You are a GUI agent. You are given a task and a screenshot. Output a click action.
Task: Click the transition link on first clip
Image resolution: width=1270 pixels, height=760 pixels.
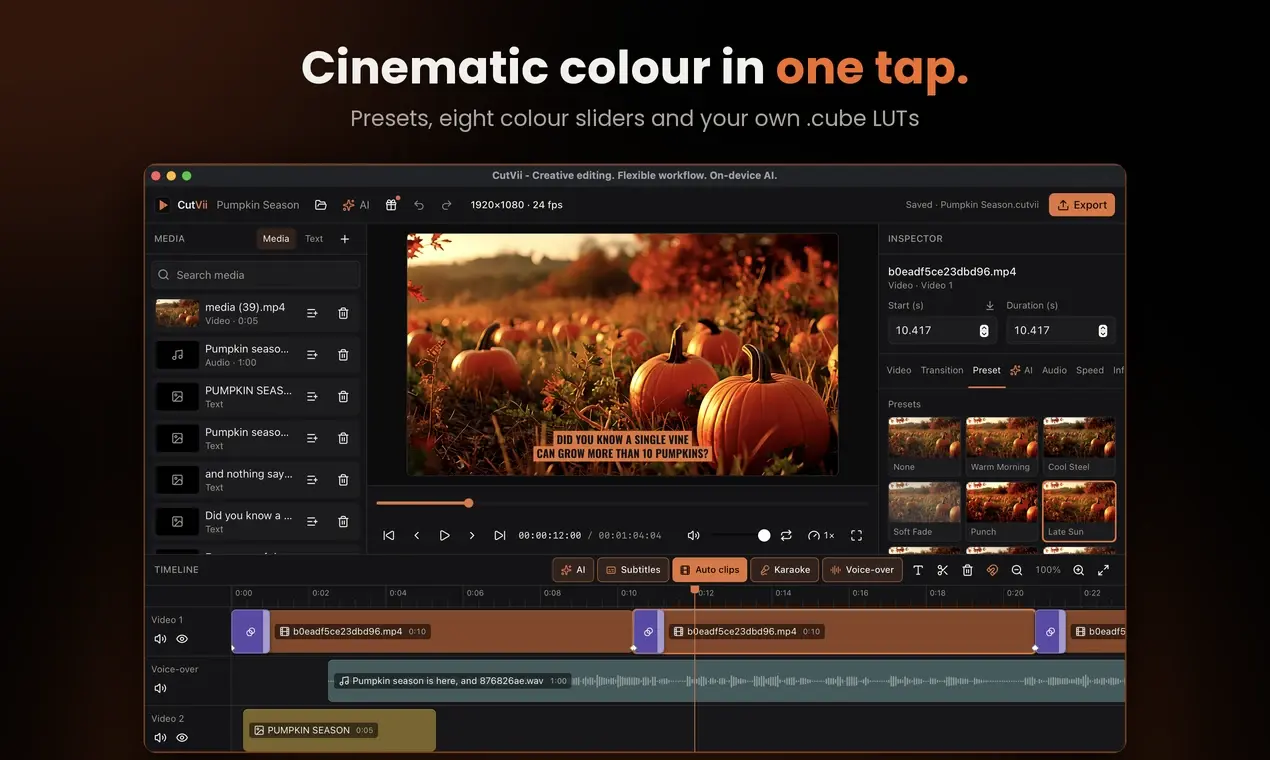coord(250,632)
